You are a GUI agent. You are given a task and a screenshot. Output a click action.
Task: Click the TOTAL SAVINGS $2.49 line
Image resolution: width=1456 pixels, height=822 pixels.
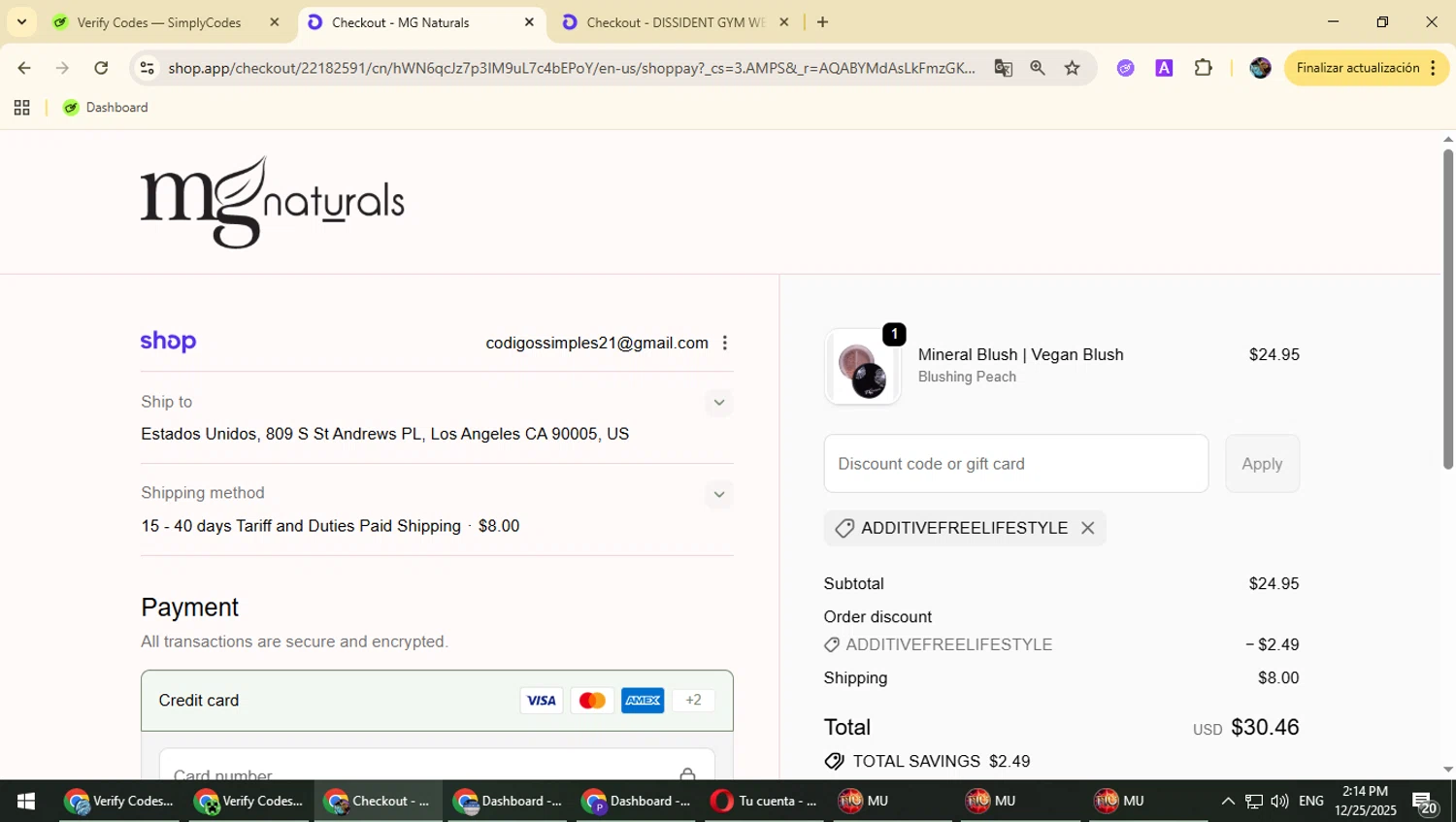tap(927, 762)
